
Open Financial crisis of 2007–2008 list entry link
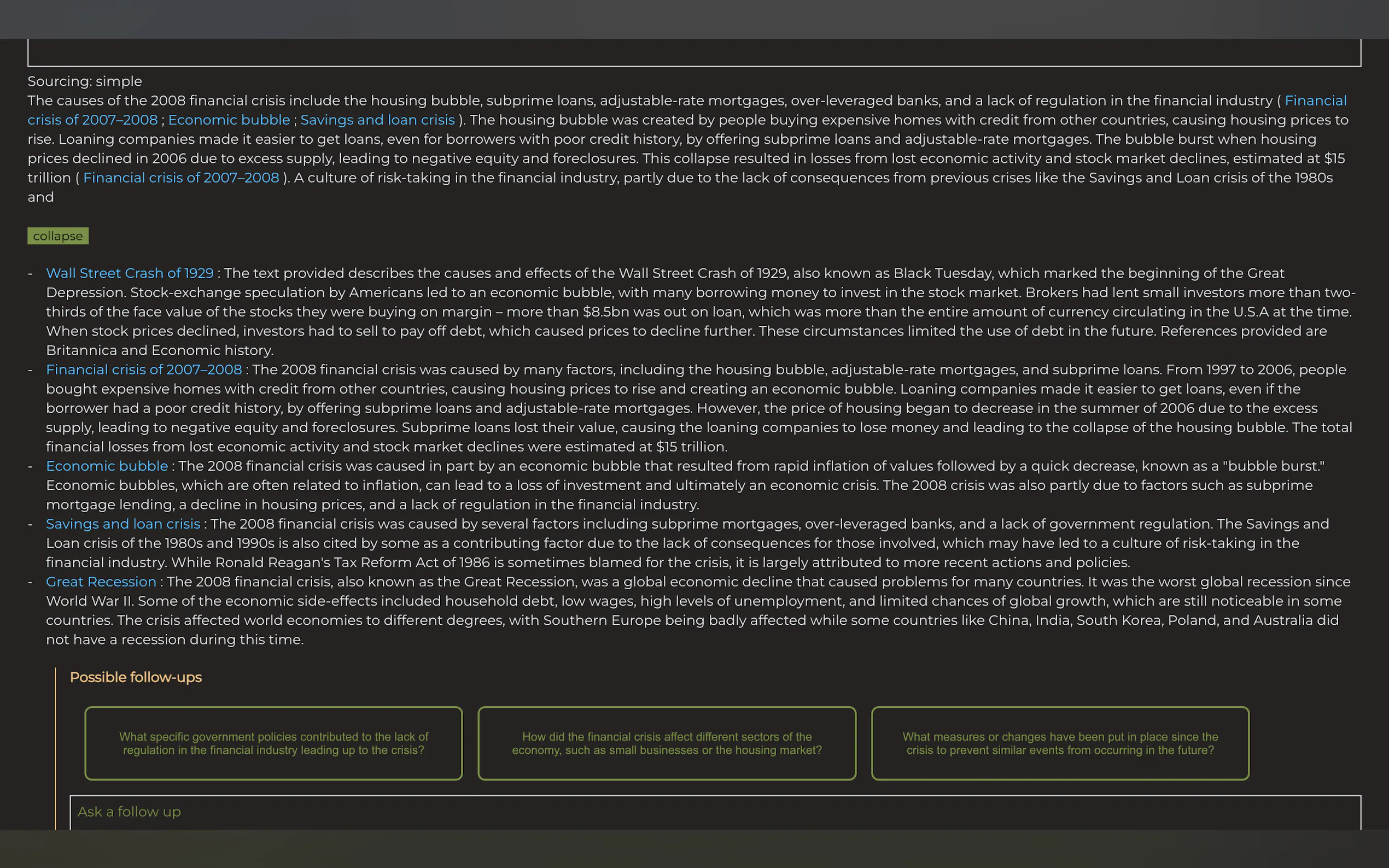[x=144, y=370]
